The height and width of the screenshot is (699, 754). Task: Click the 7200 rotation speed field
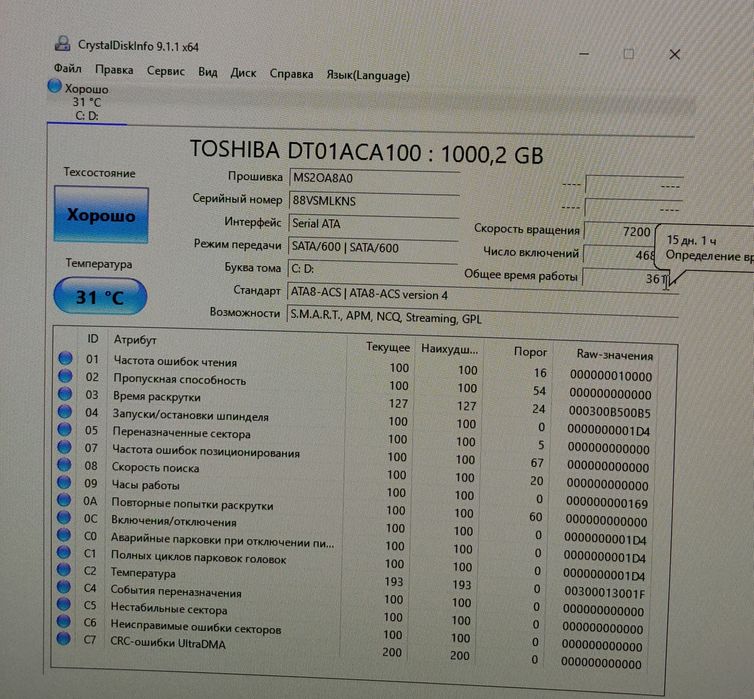pos(619,231)
